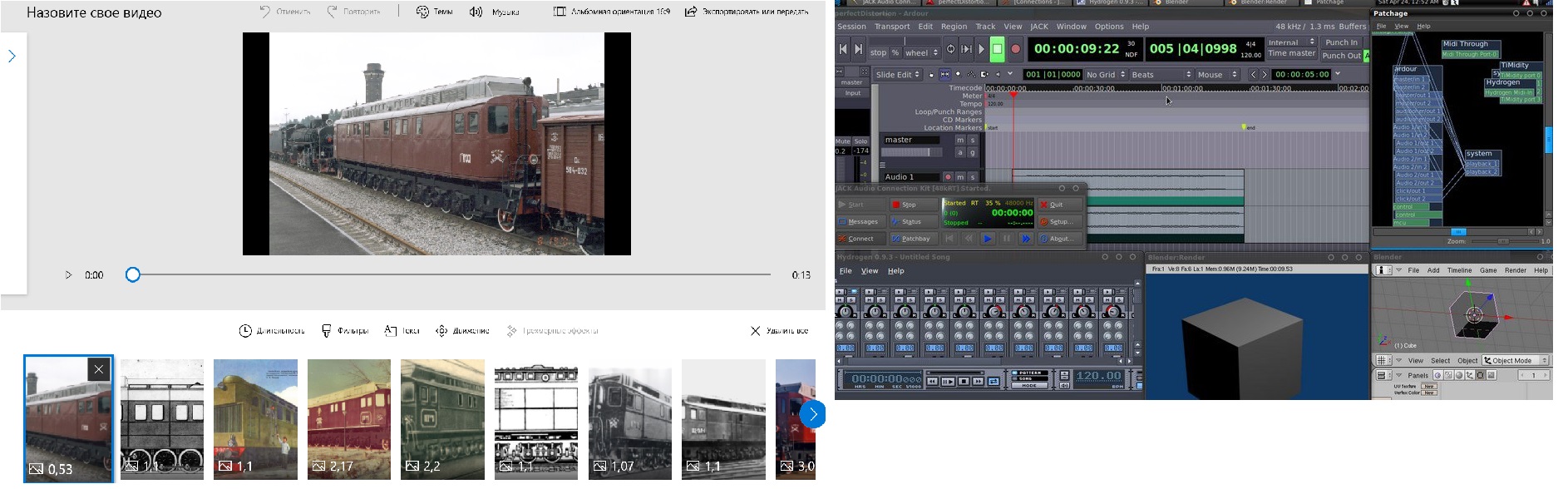Open Ardour JACK menu
This screenshot has width=1568, height=489.
pyautogui.click(x=1039, y=27)
